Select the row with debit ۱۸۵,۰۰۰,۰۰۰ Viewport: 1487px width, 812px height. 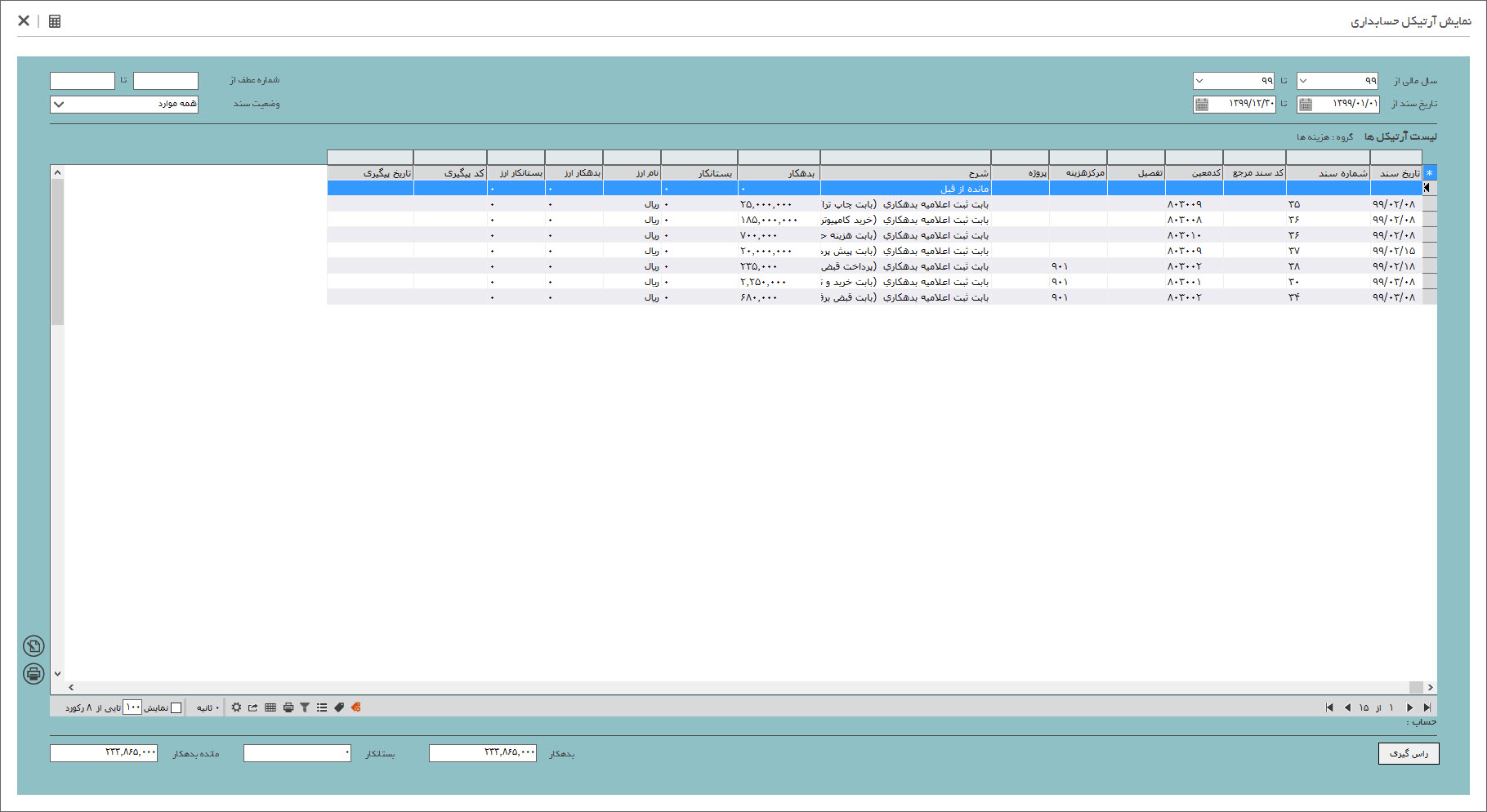(x=875, y=220)
